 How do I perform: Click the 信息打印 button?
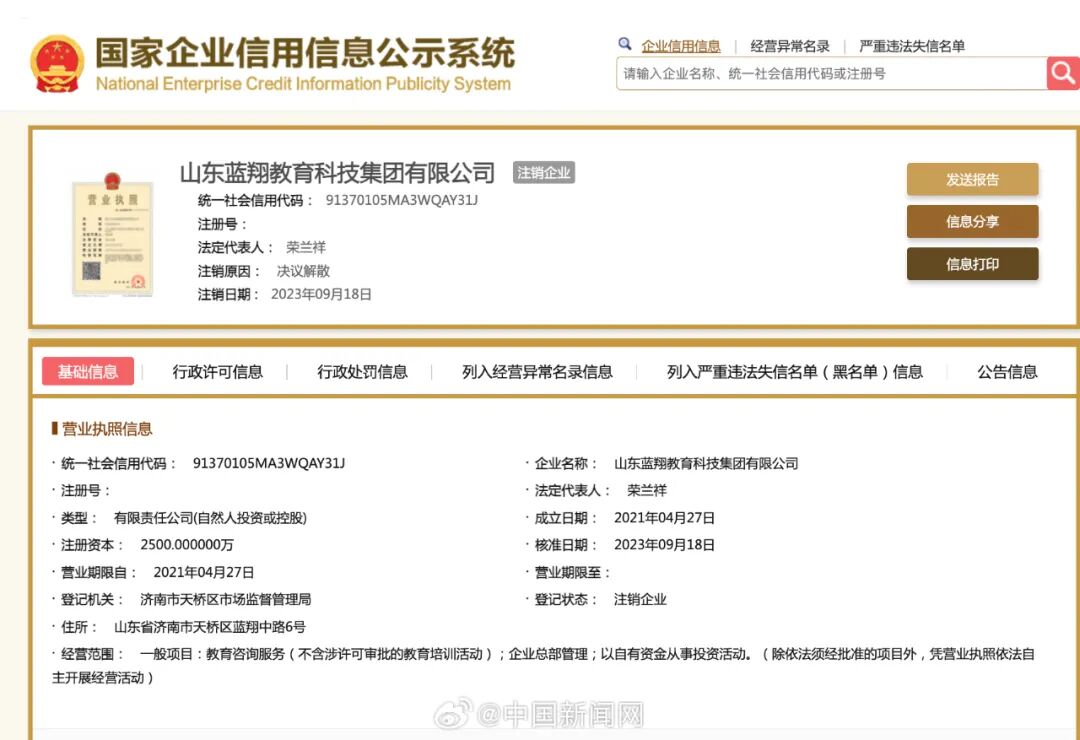click(x=972, y=264)
